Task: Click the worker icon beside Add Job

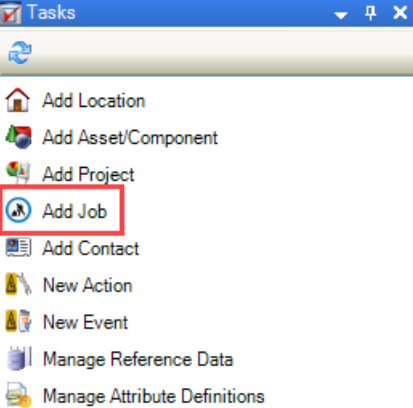Action: pyautogui.click(x=19, y=210)
